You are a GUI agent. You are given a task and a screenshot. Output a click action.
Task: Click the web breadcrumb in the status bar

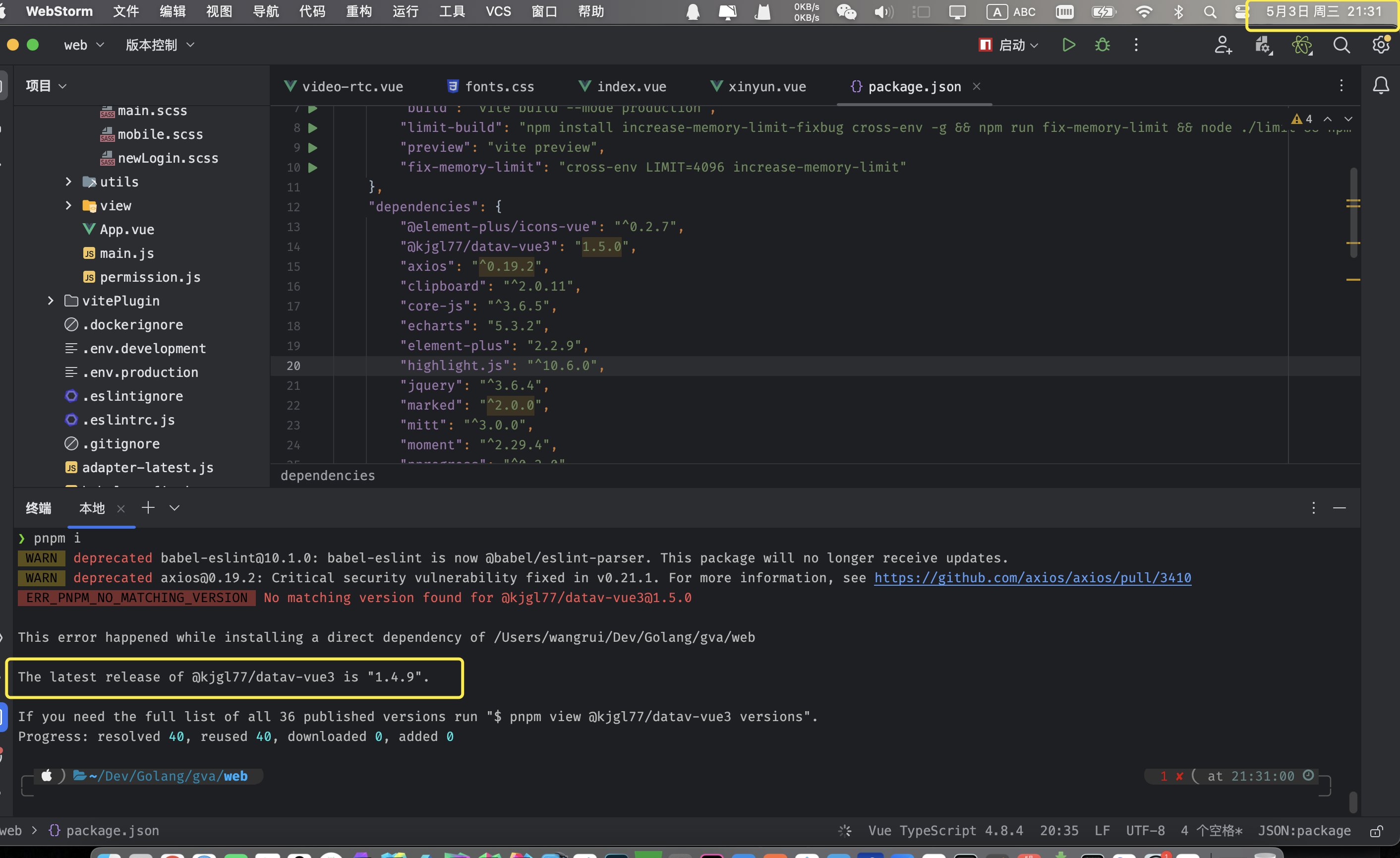12,830
